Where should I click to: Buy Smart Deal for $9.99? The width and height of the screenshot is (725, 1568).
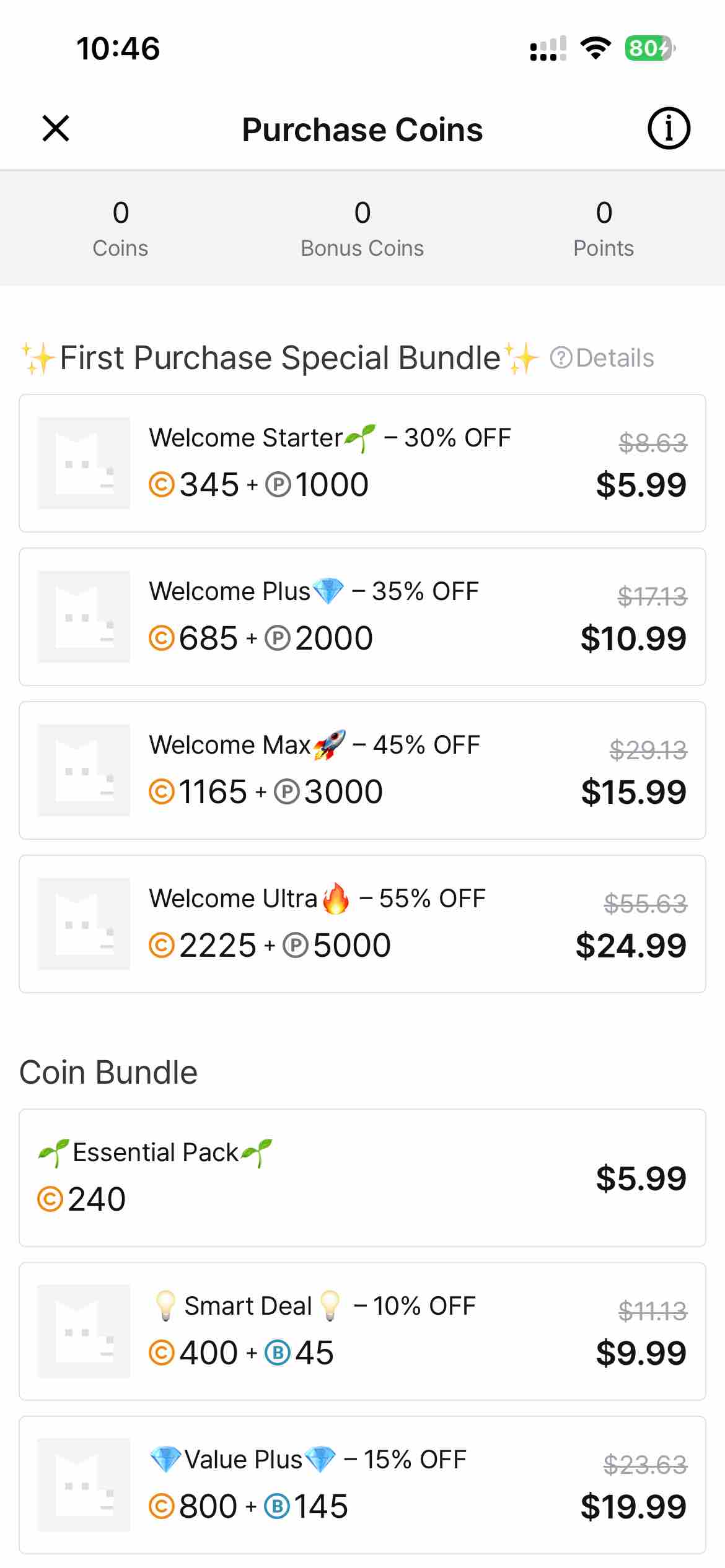click(641, 1353)
